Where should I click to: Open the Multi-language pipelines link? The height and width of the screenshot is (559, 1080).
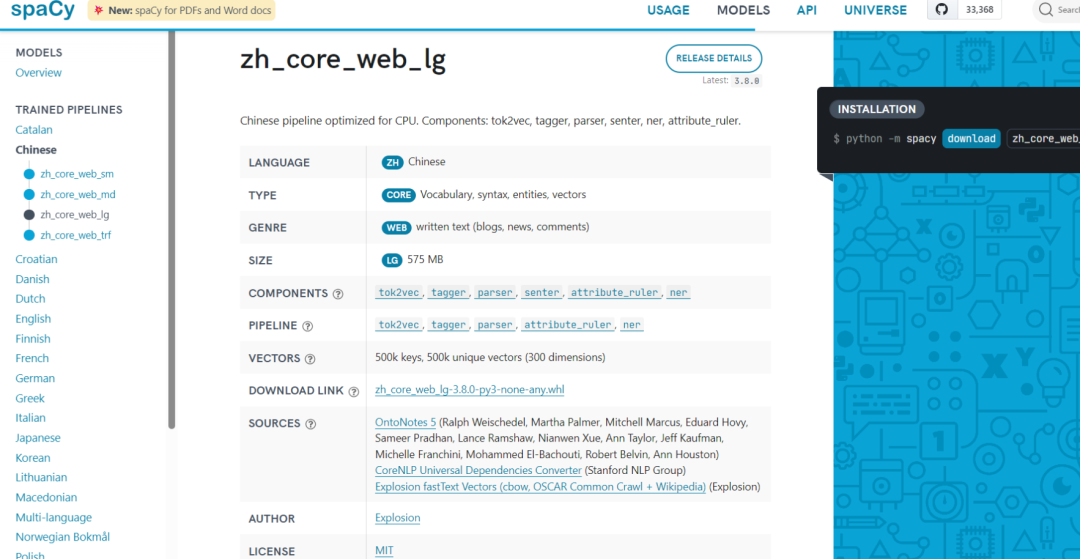click(x=54, y=517)
